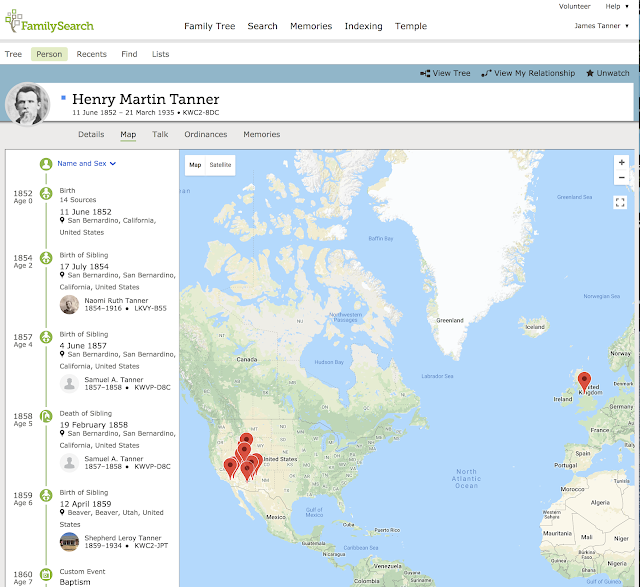Click the FamilySearch logo
Screen dimensions: 640x587
coord(49,22)
